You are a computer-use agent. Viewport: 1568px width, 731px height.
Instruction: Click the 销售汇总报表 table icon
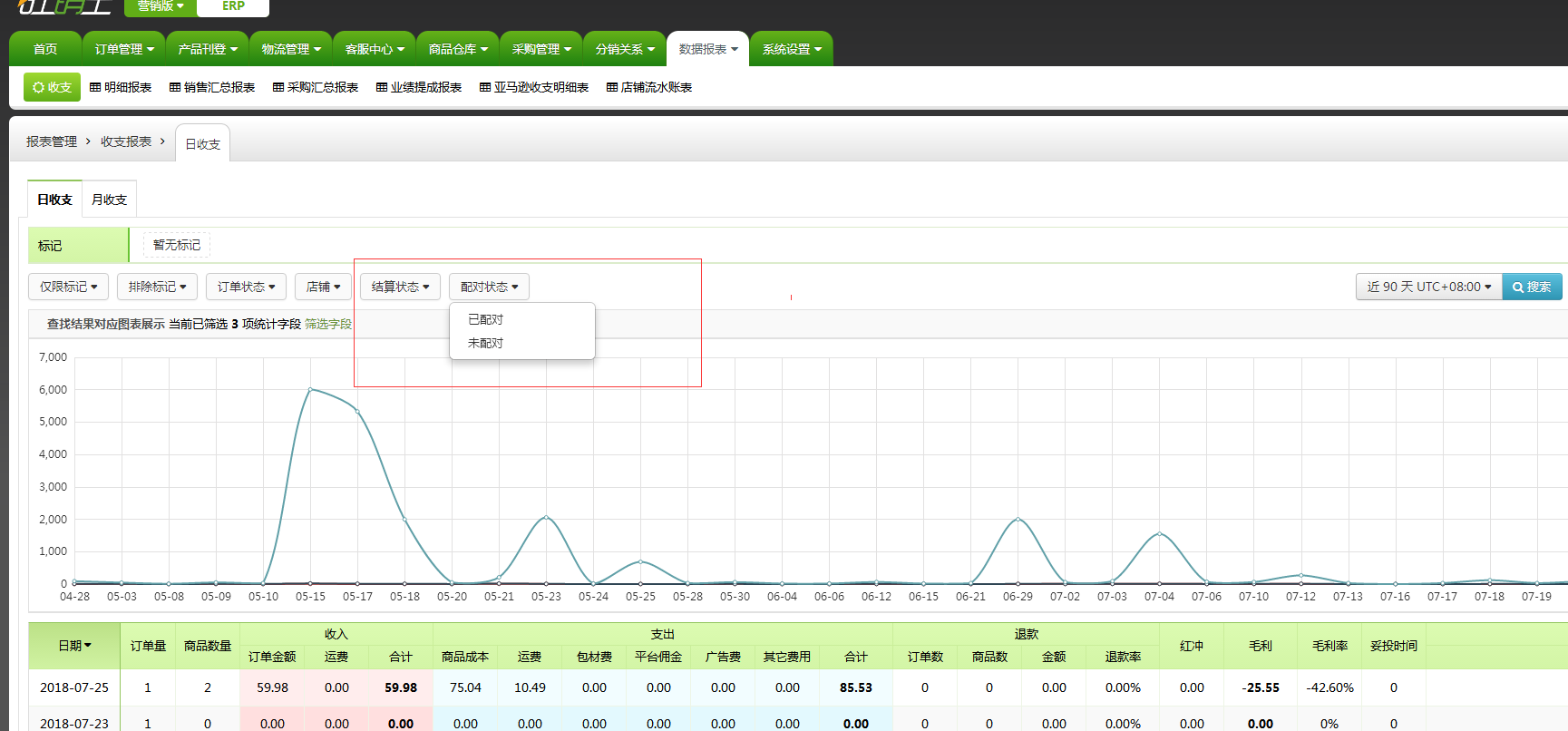[175, 87]
